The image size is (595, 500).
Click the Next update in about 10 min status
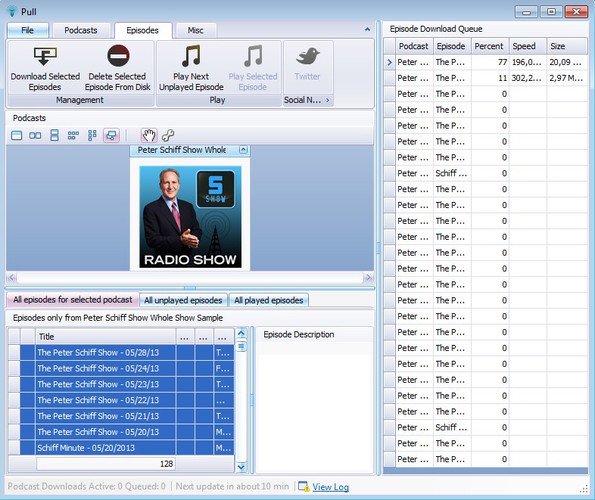[232, 486]
